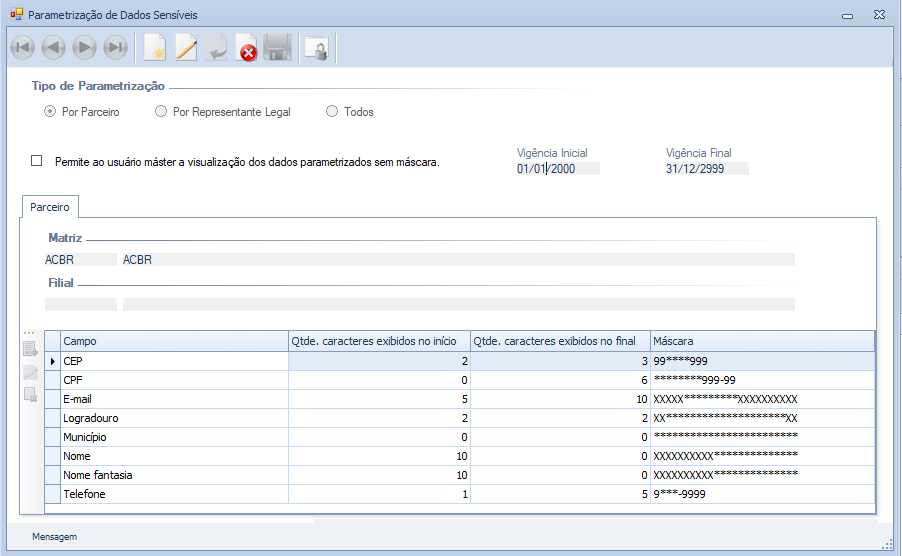Click the Vigência Final date field
The width and height of the screenshot is (902, 556).
(x=706, y=169)
